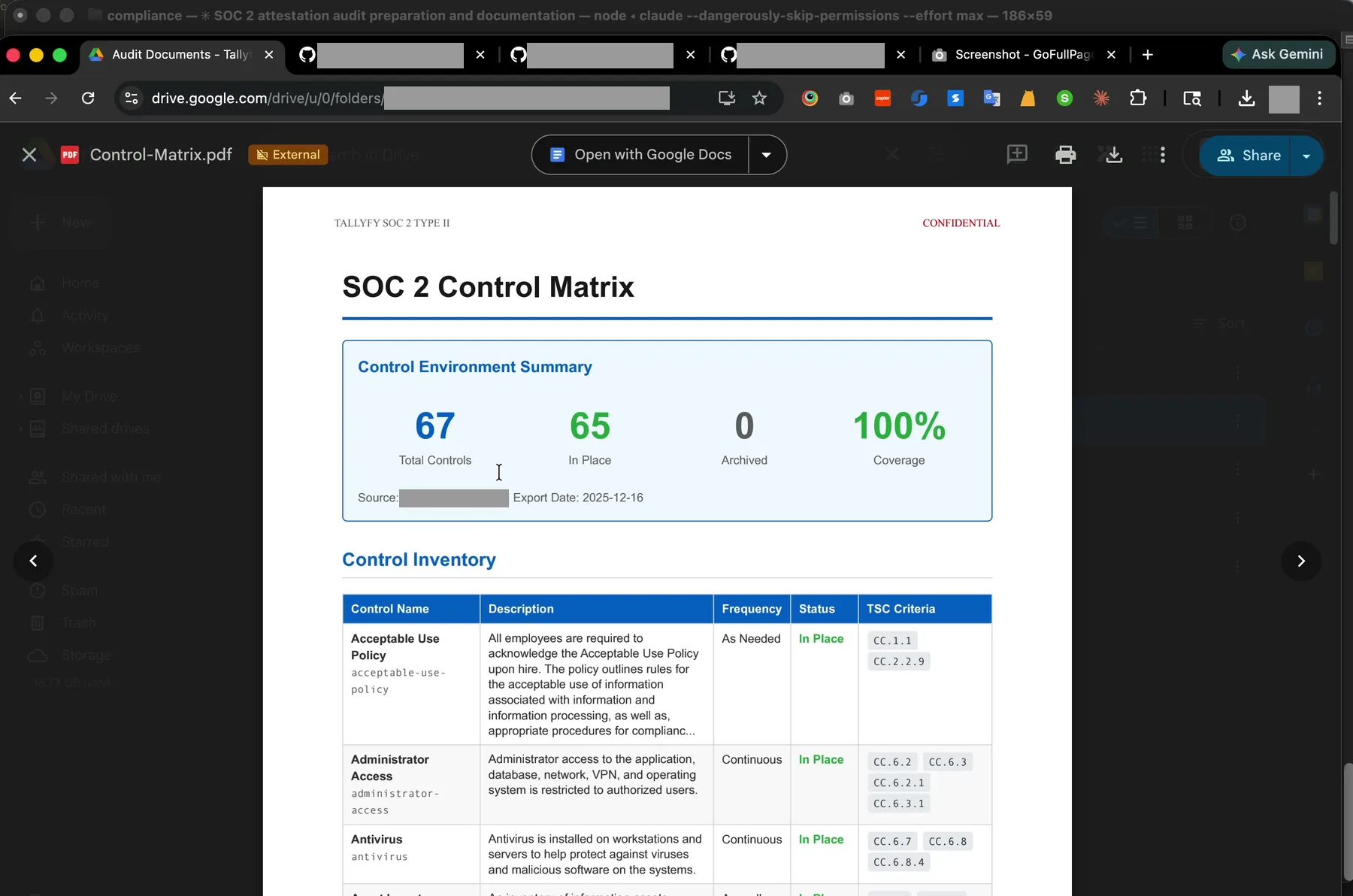Click the blue S extension icon

click(955, 98)
